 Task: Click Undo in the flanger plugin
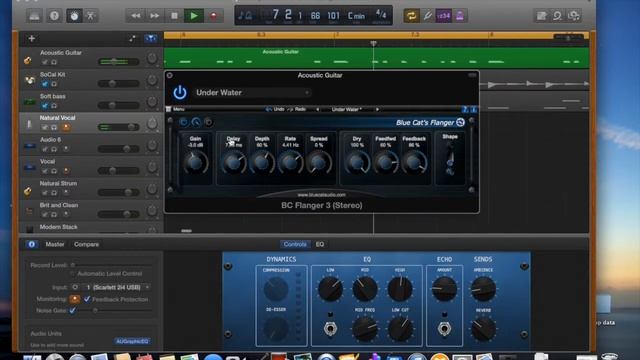click(275, 109)
